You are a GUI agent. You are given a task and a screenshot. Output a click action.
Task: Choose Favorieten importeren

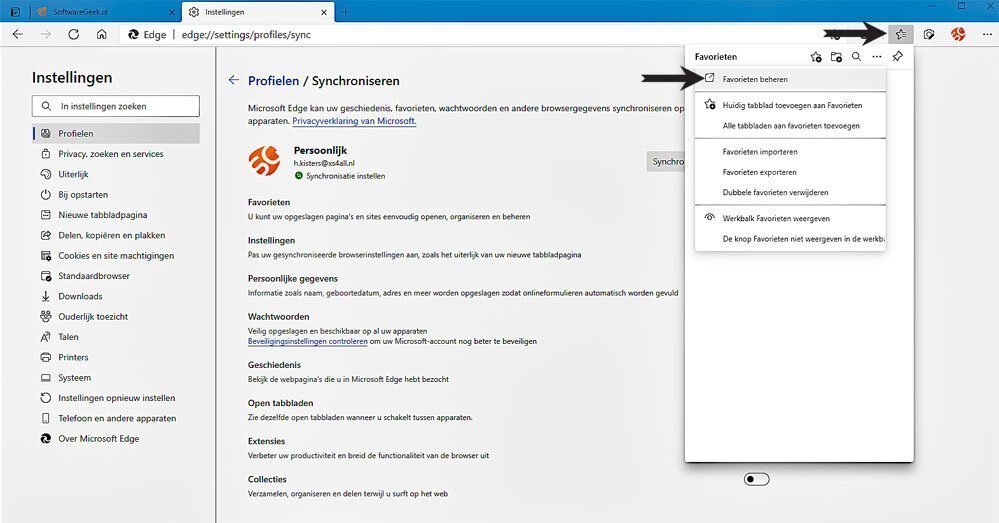(x=790, y=152)
